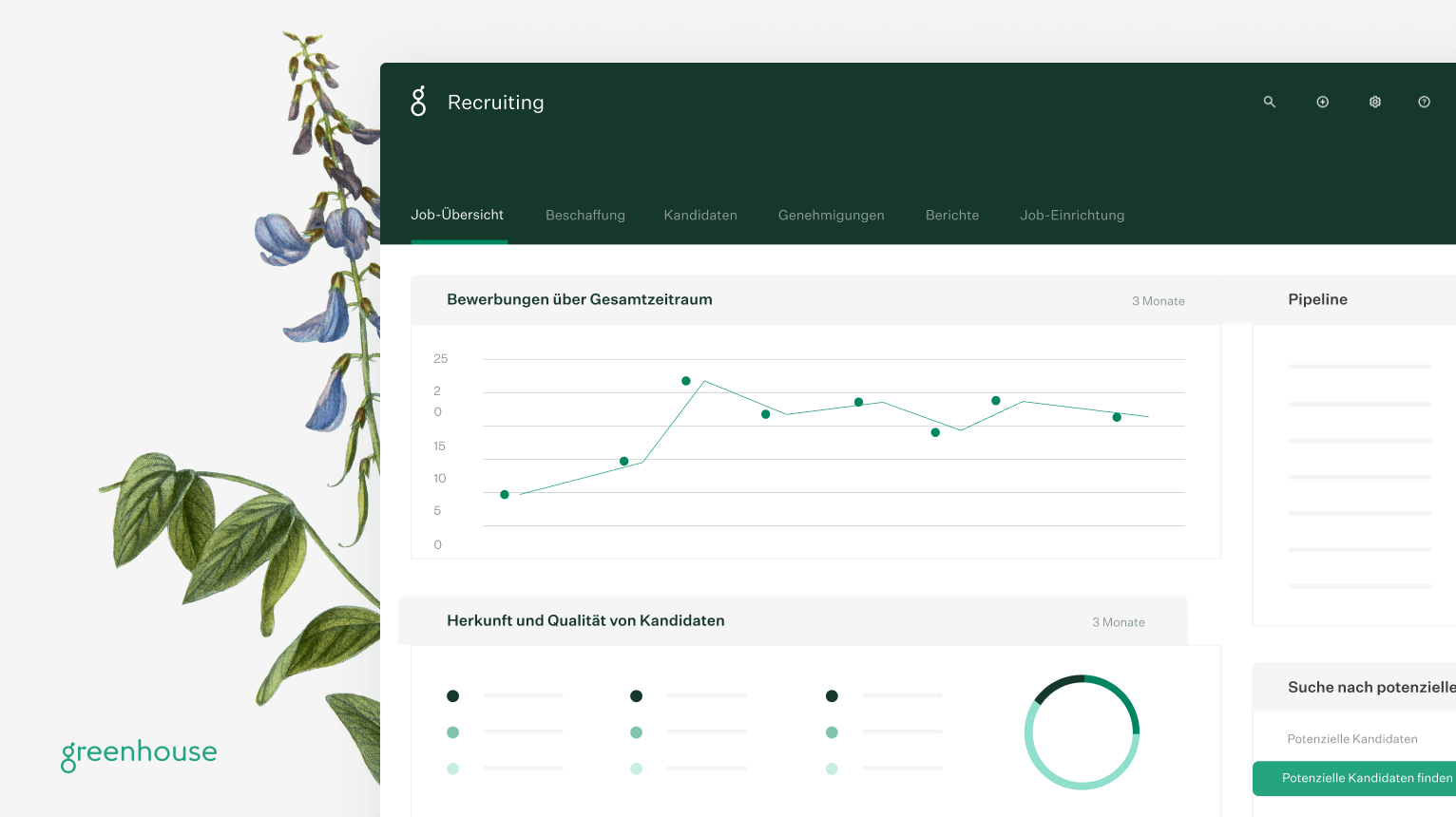Click the Greenhouse logo icon beside Recruiting
The image size is (1456, 817).
pos(418,101)
